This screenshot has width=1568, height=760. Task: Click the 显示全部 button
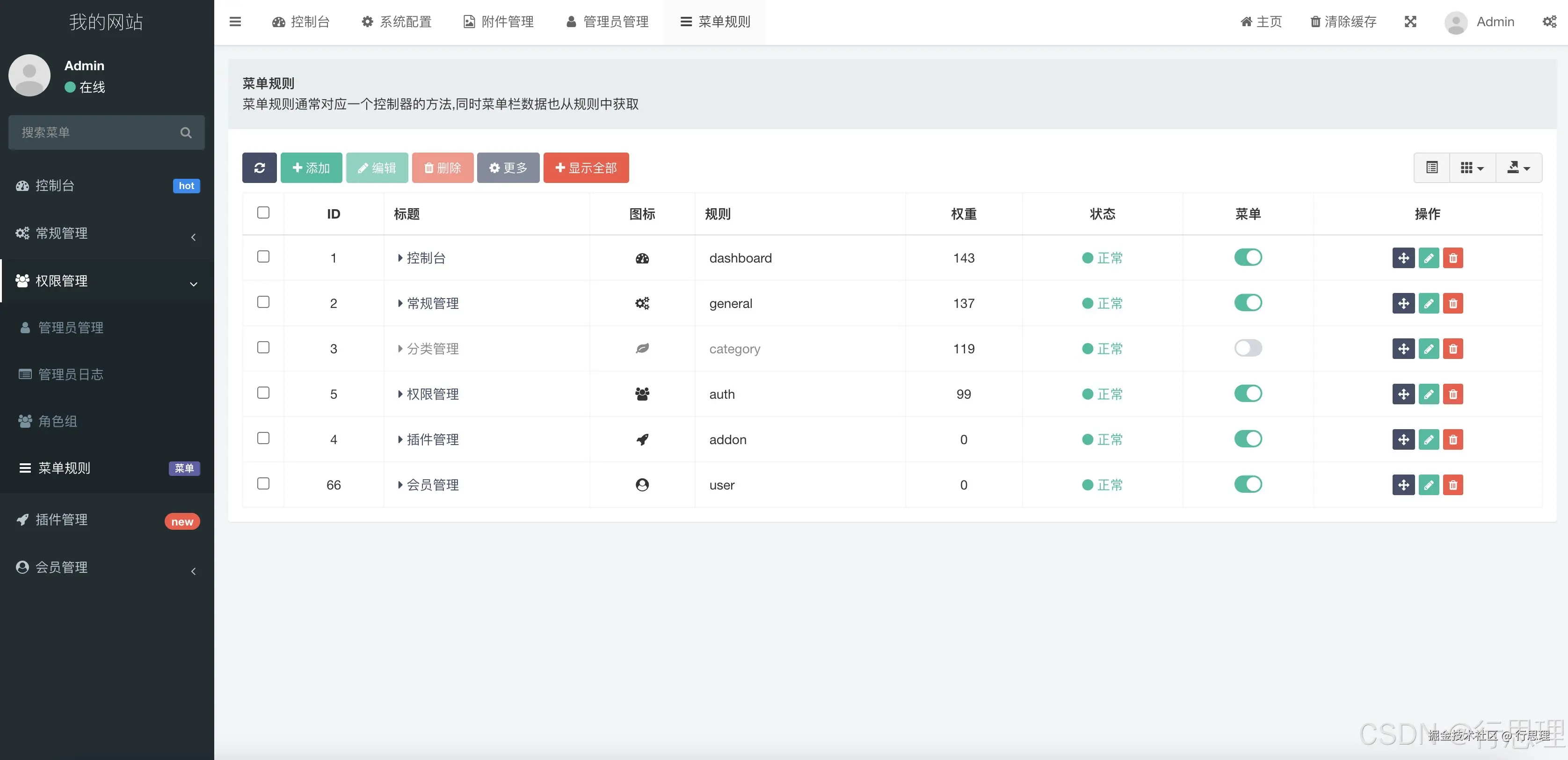[586, 168]
